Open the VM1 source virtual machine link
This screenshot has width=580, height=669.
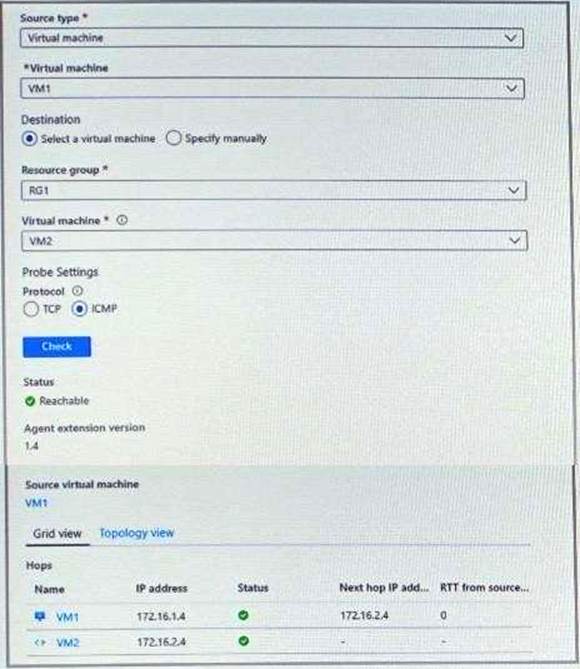pos(36,503)
